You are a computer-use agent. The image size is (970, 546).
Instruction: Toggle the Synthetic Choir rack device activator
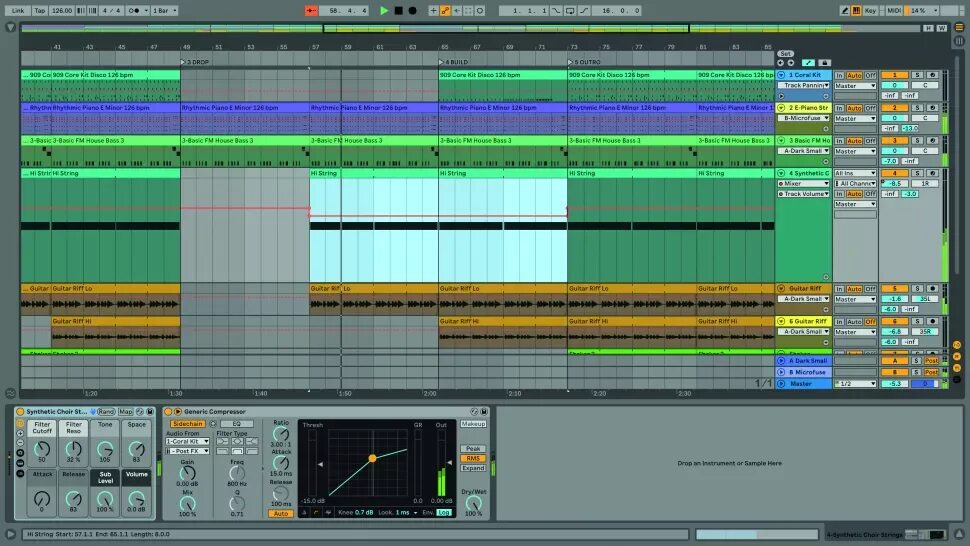coord(20,411)
